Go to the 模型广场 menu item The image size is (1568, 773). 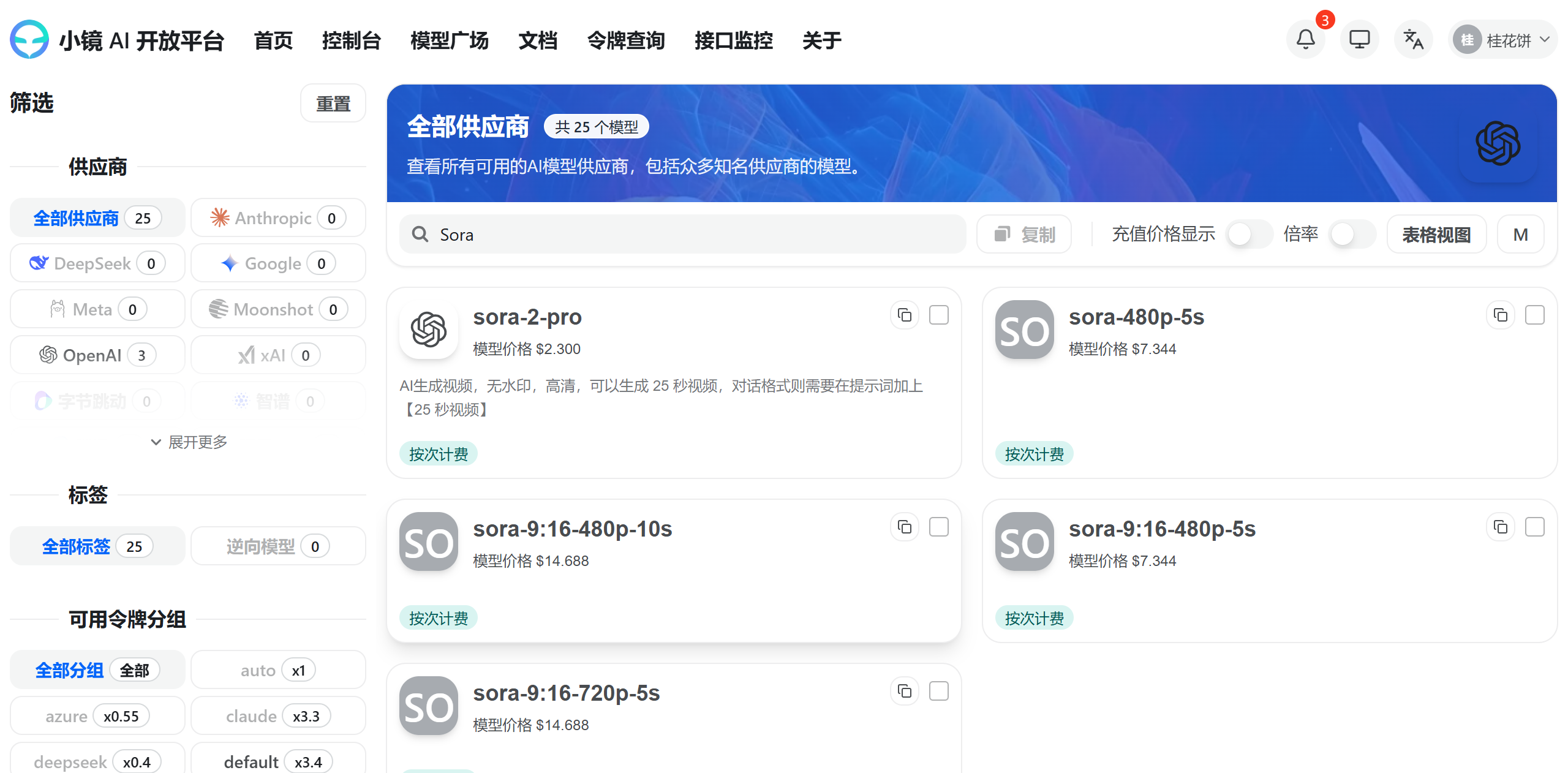click(x=449, y=40)
